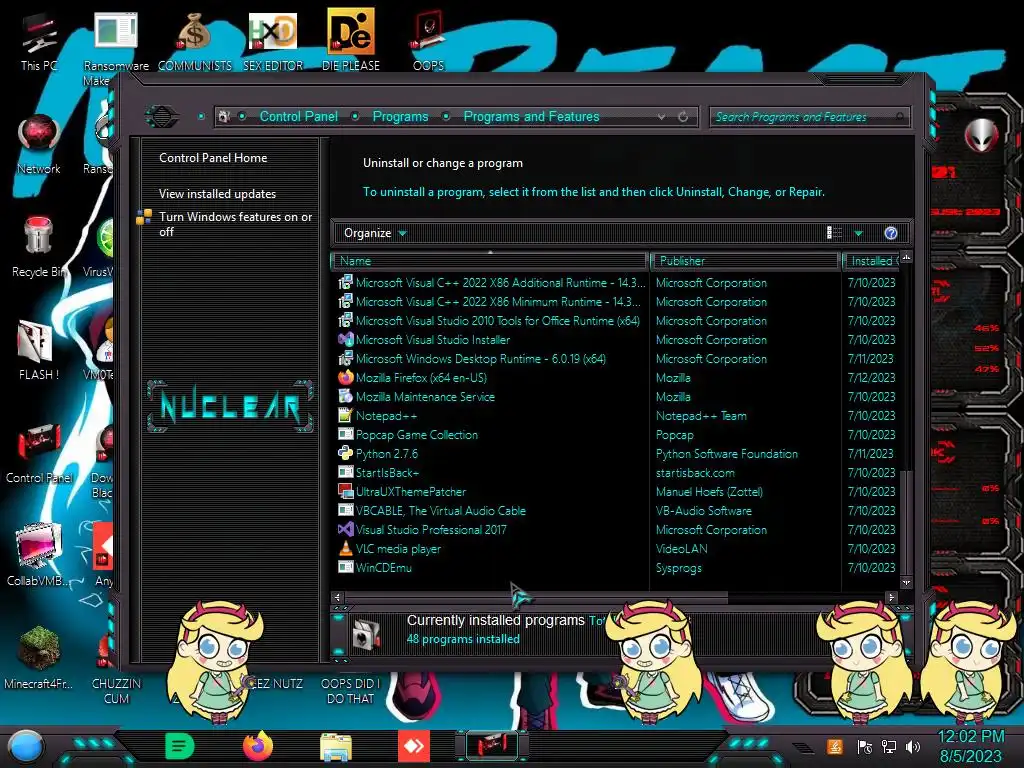Launch the green notes app in taskbar
This screenshot has width=1024, height=768.
pyautogui.click(x=180, y=746)
